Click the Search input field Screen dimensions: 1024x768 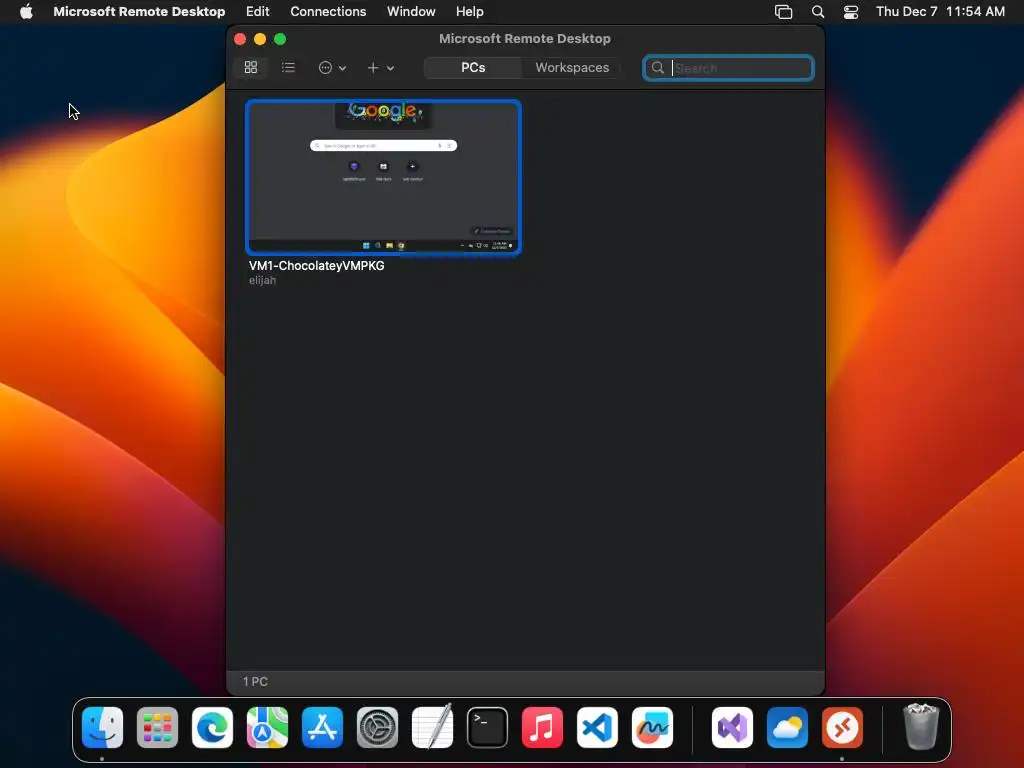click(728, 68)
